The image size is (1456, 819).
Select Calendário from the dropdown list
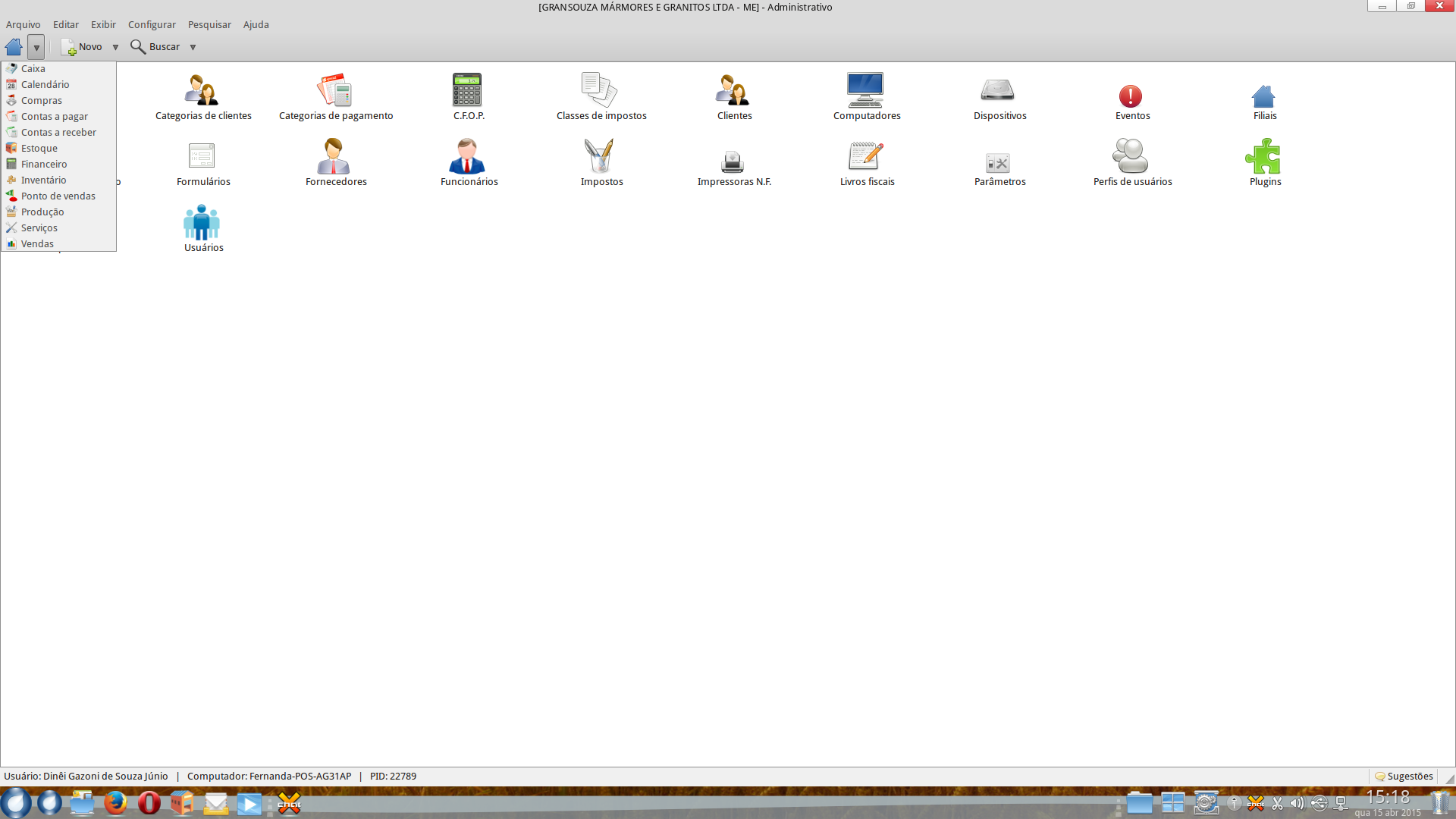tap(58, 85)
